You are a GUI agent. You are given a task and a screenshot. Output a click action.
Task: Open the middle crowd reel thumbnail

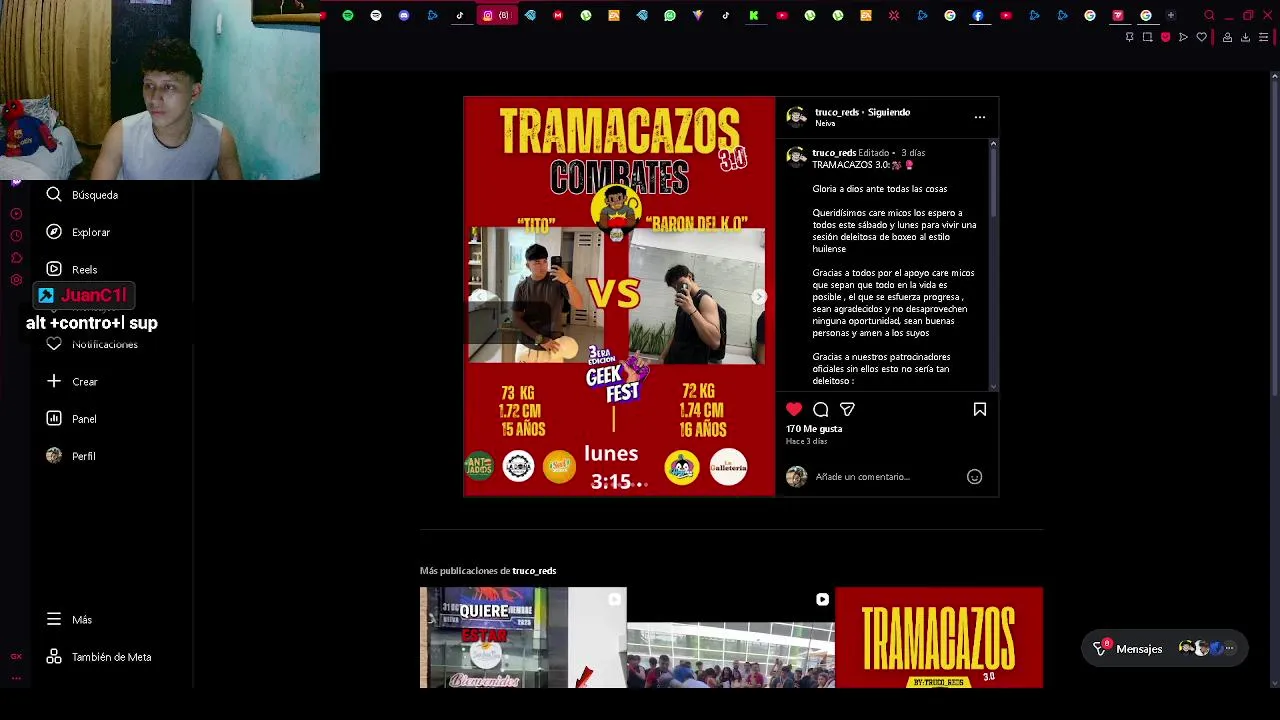(x=731, y=638)
